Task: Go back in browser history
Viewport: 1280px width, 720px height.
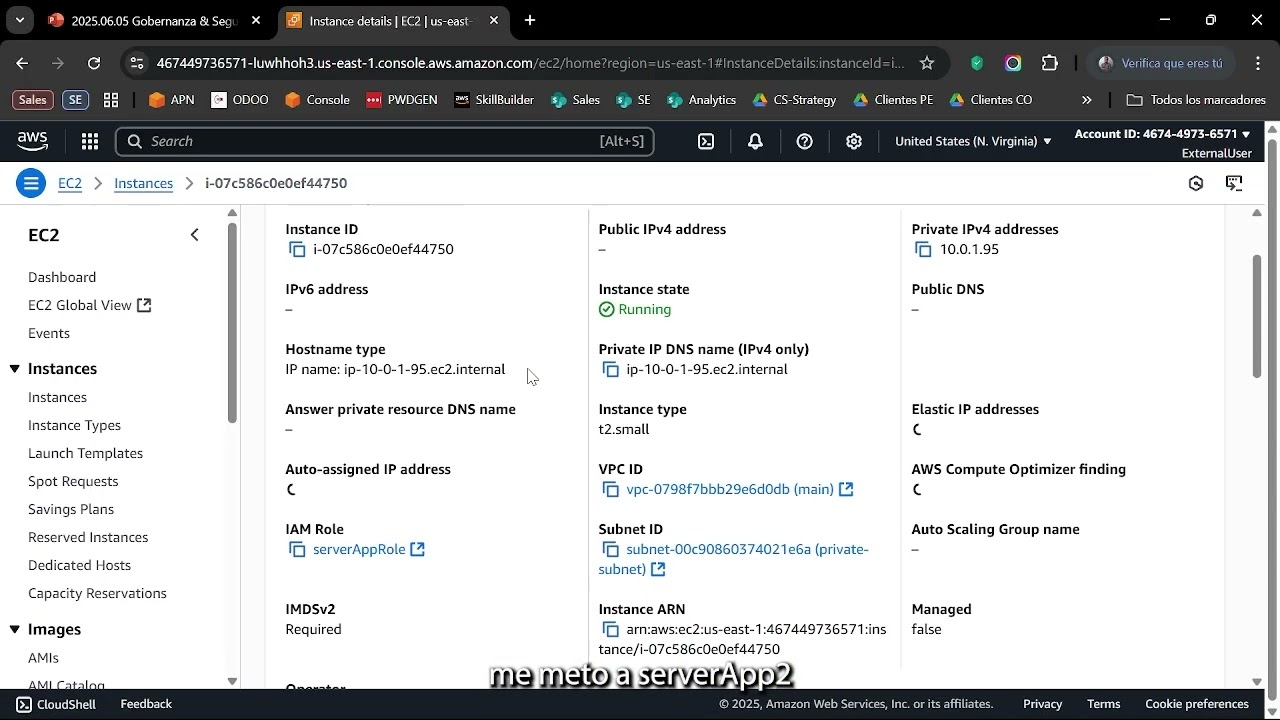Action: point(22,63)
